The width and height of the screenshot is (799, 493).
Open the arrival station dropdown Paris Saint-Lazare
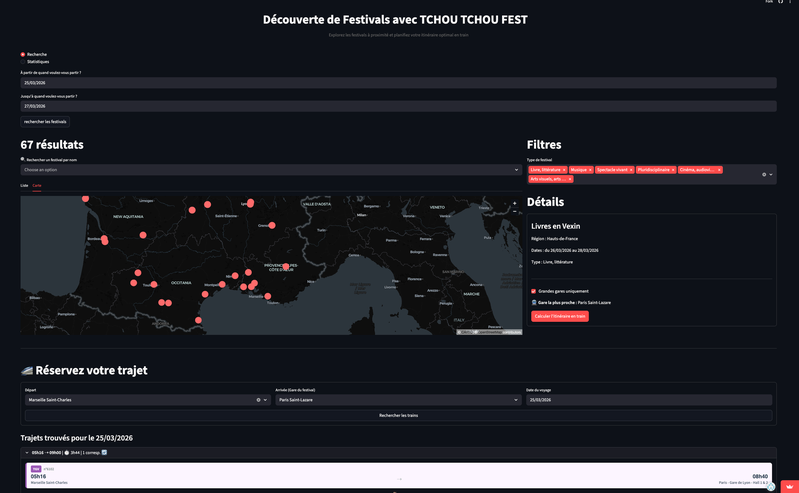click(397, 400)
